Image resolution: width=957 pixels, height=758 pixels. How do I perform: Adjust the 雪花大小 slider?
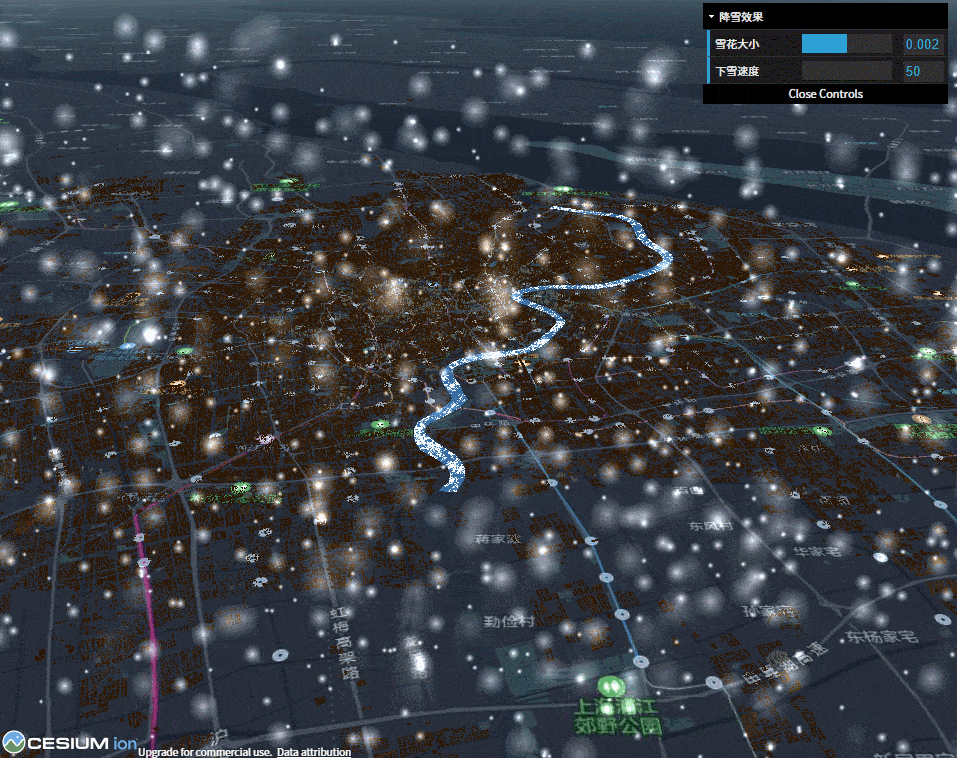[x=847, y=44]
